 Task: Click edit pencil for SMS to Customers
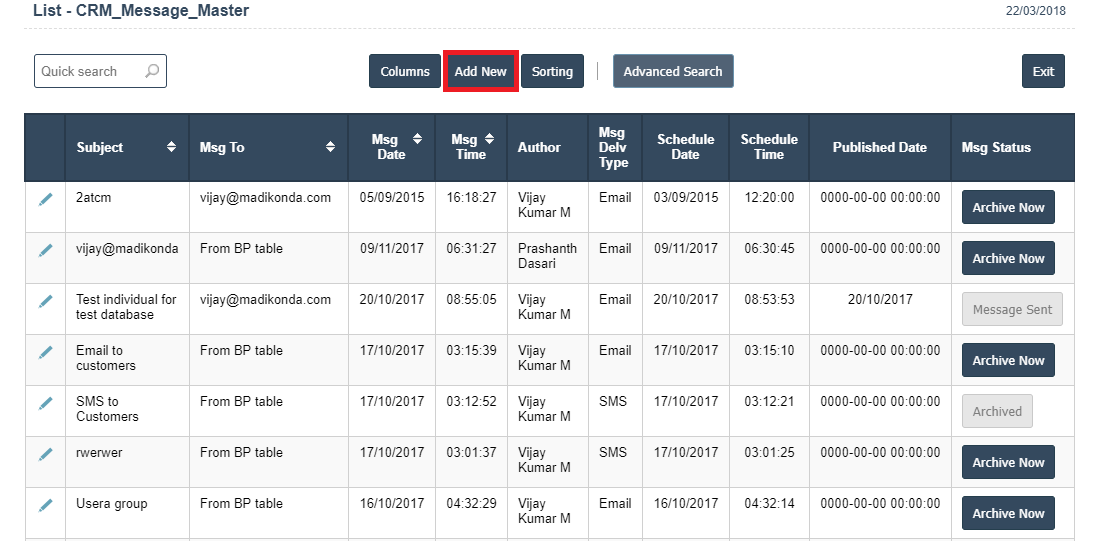pos(45,403)
